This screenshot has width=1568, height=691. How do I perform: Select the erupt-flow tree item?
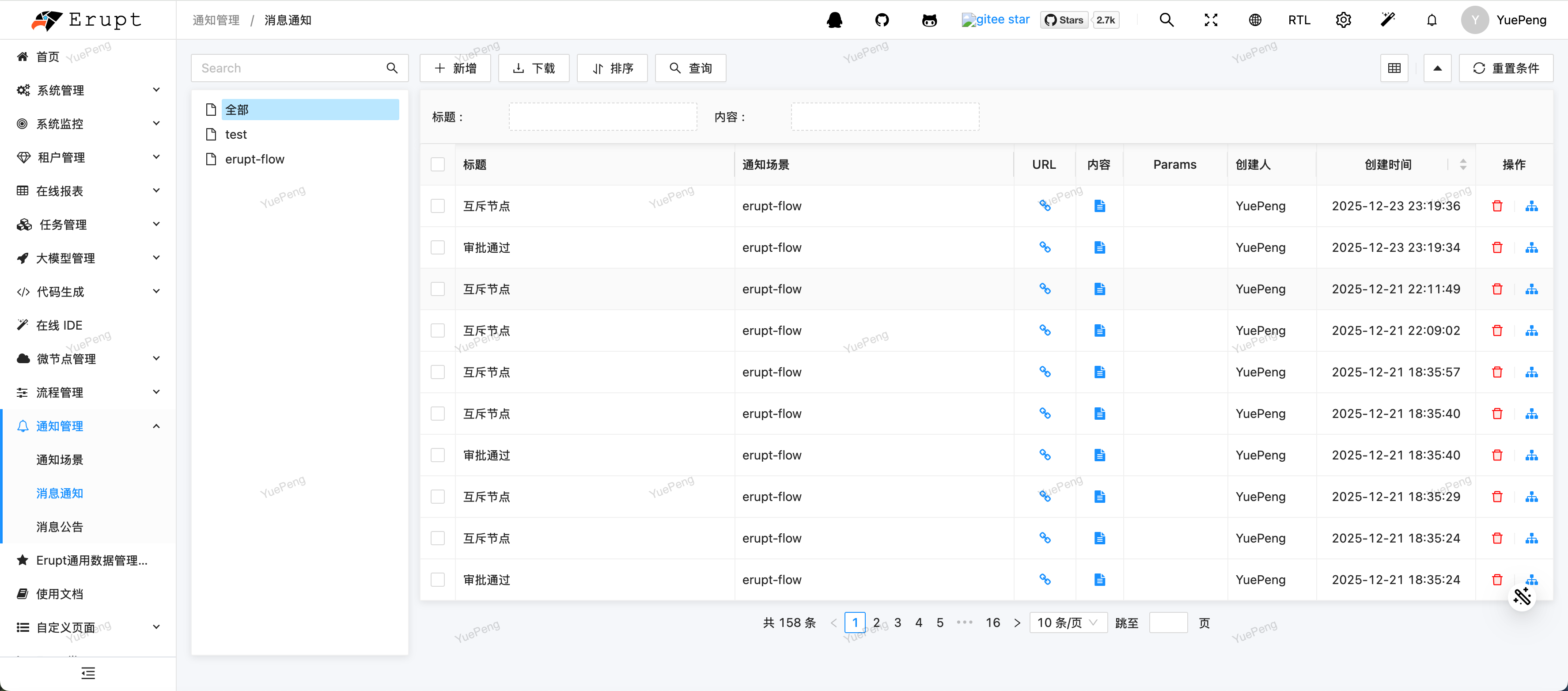coord(254,159)
